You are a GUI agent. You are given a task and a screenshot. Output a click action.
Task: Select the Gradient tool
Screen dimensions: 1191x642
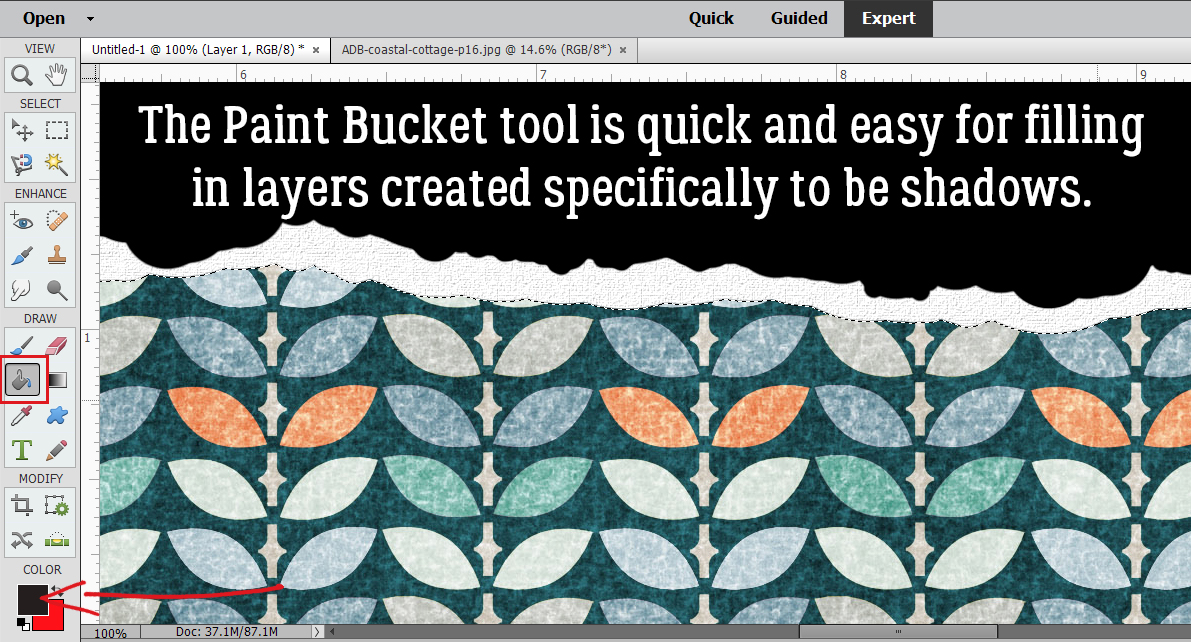58,379
